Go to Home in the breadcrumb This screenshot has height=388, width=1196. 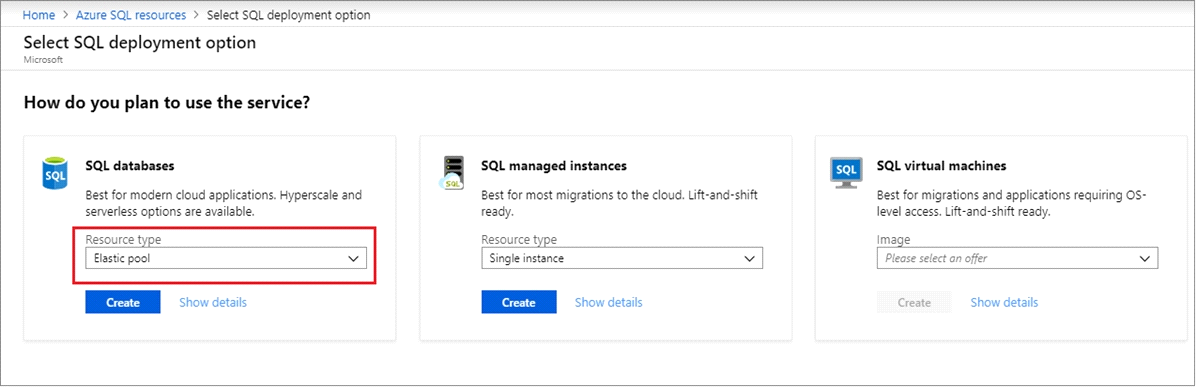click(x=38, y=15)
